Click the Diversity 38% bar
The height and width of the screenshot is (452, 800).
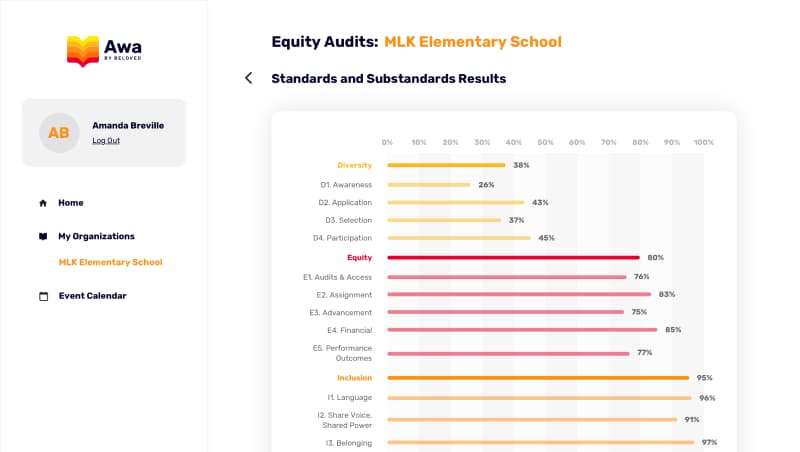[446, 165]
